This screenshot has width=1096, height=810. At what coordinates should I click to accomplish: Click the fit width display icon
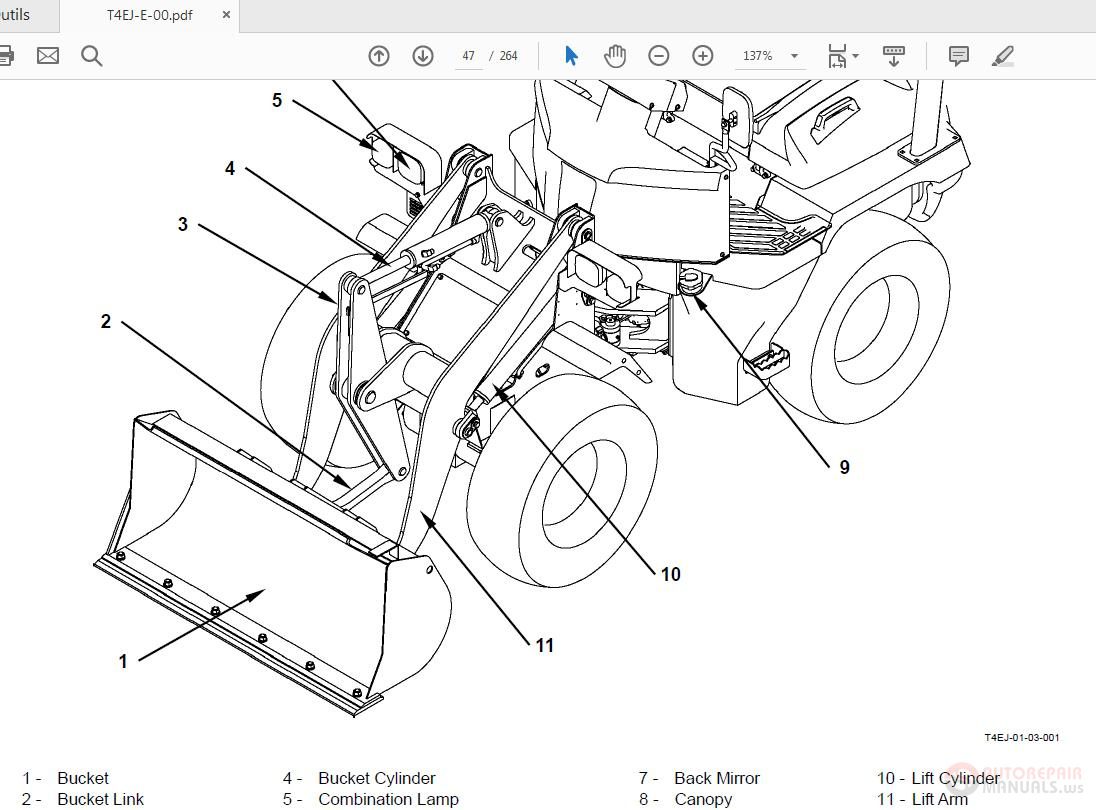point(837,56)
